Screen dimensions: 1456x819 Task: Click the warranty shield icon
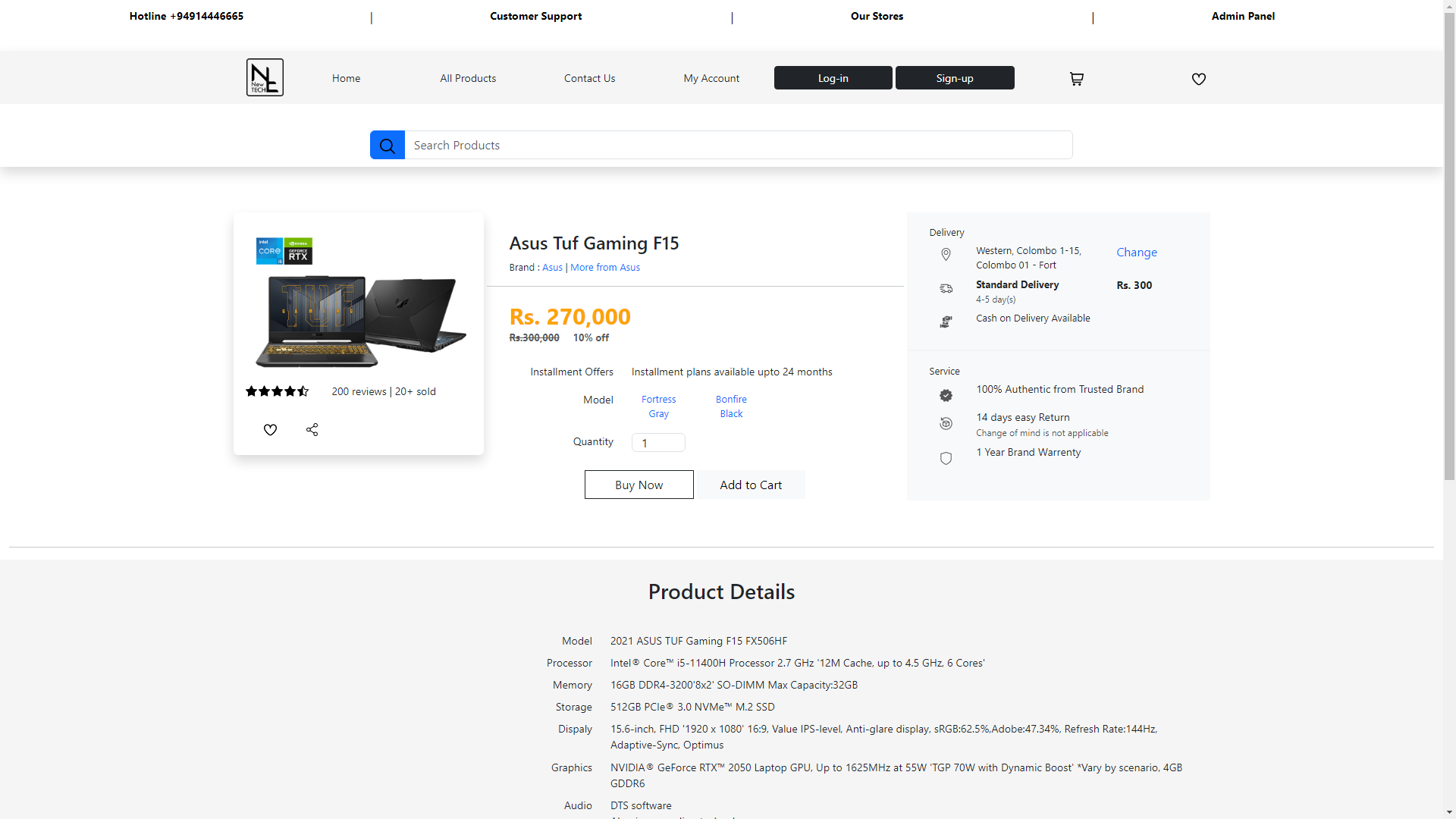(x=946, y=458)
